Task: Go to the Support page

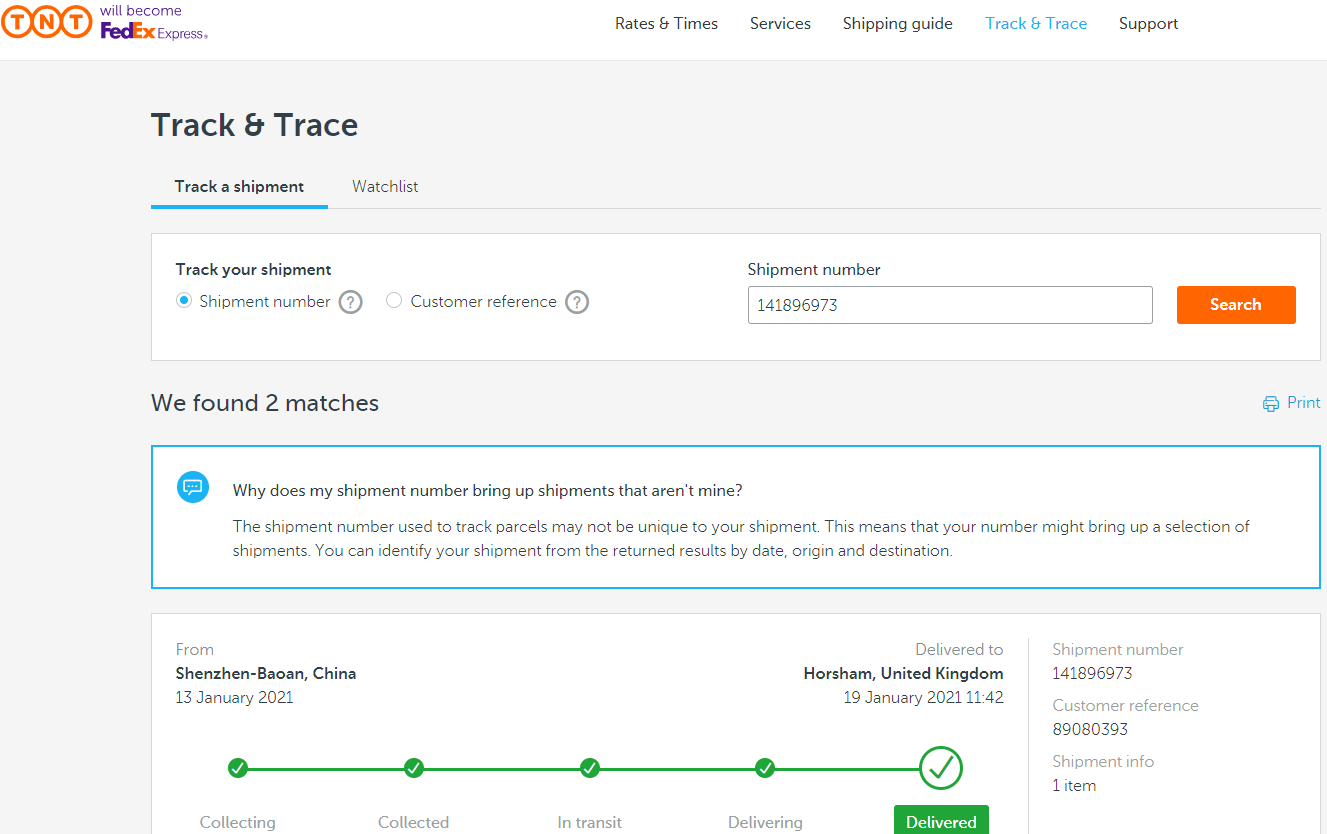Action: (x=1148, y=24)
